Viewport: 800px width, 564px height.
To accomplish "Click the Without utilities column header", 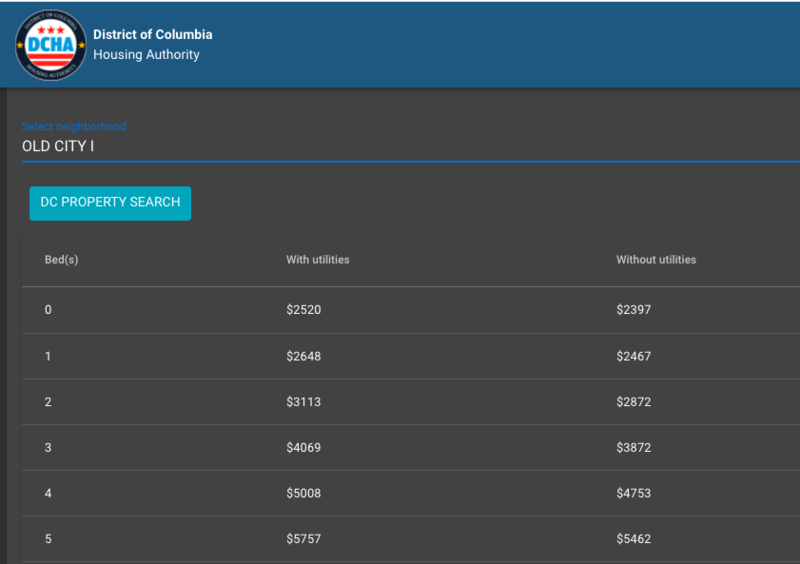I will (656, 260).
